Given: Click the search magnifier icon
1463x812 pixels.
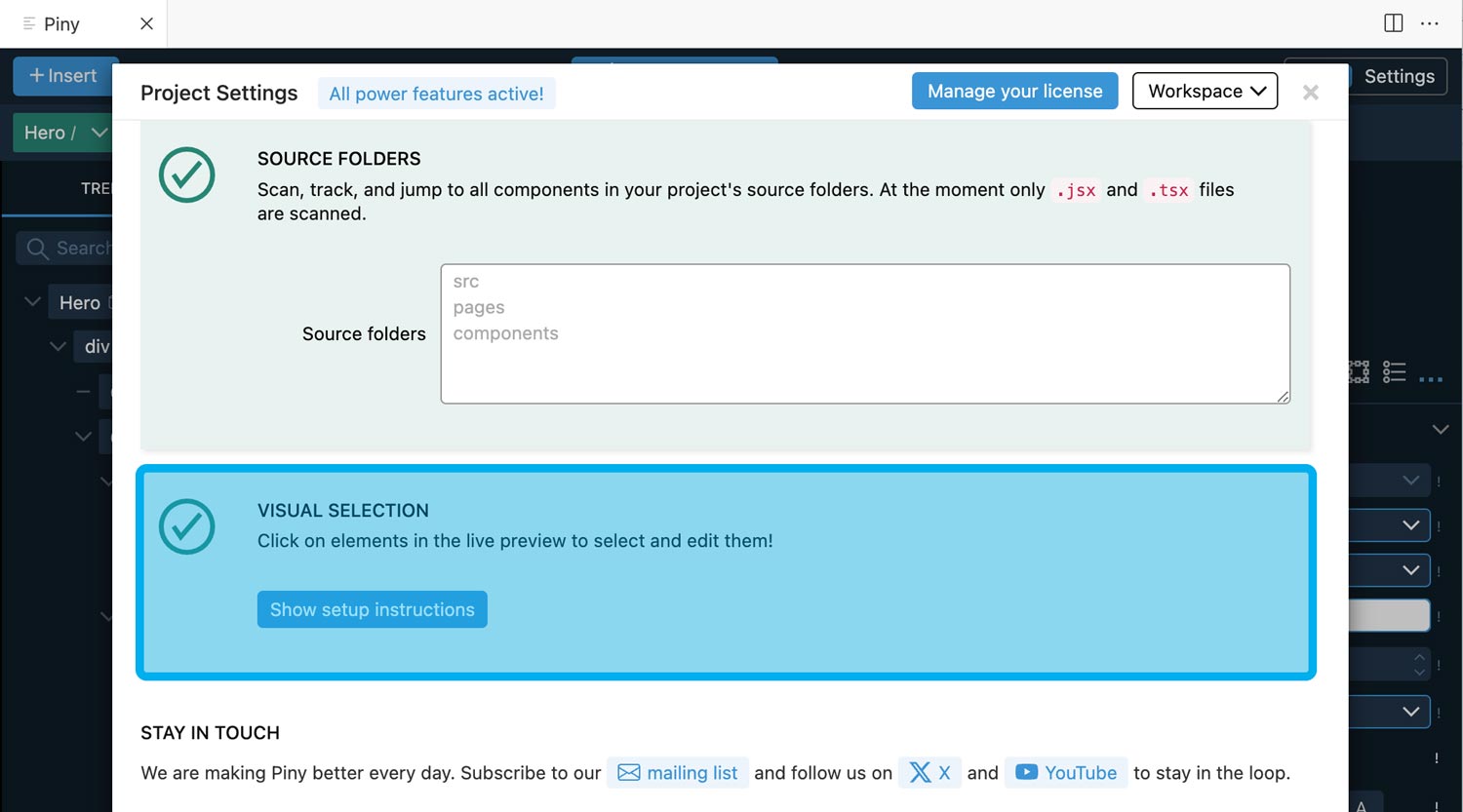Looking at the screenshot, I should click(x=37, y=249).
